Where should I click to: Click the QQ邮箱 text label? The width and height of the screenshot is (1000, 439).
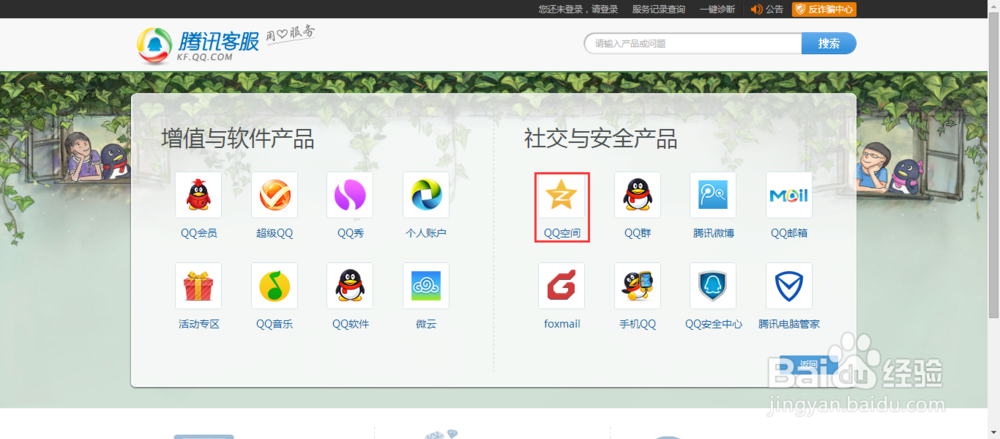tap(789, 234)
